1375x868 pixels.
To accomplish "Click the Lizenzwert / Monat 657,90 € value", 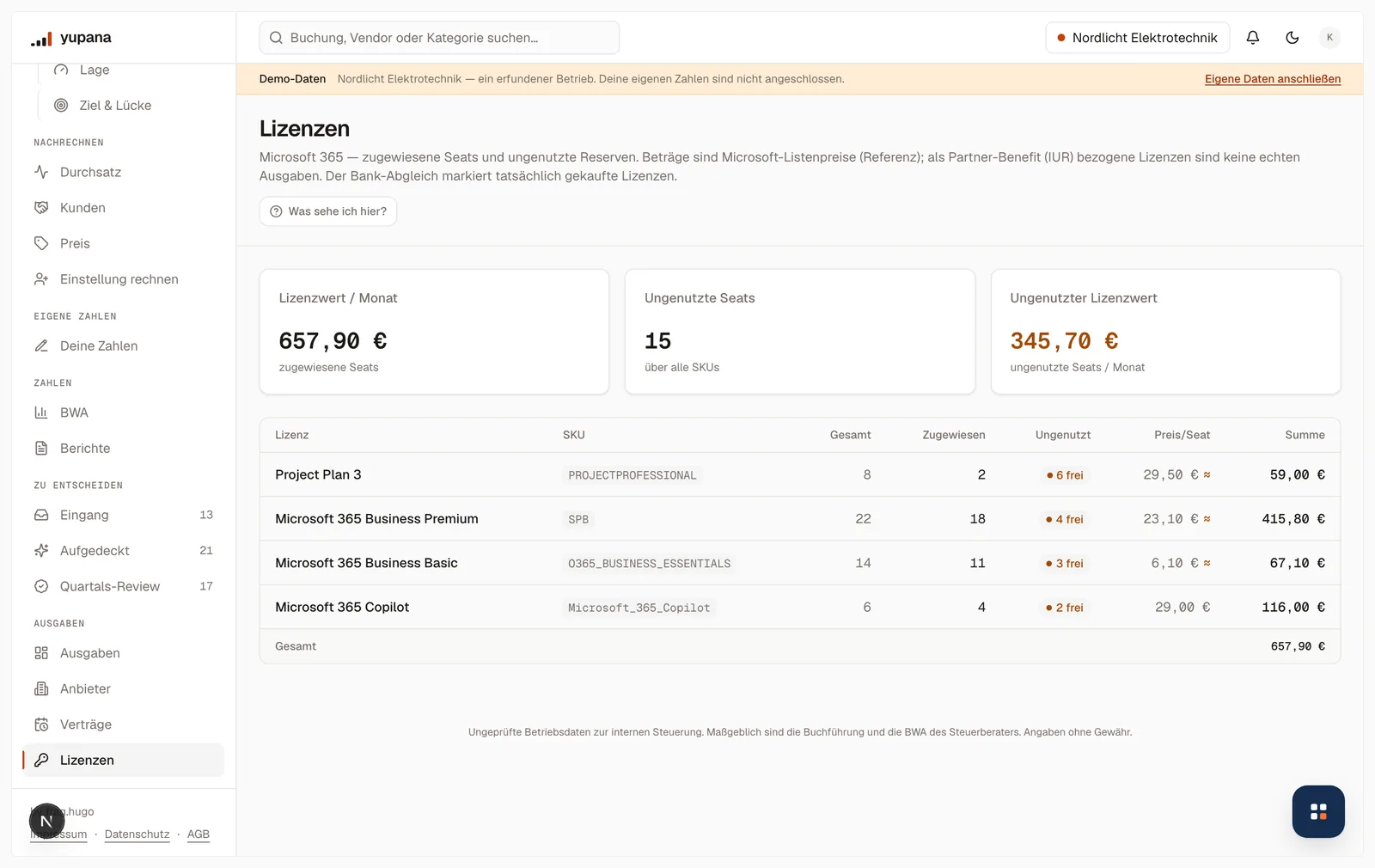I will (333, 341).
